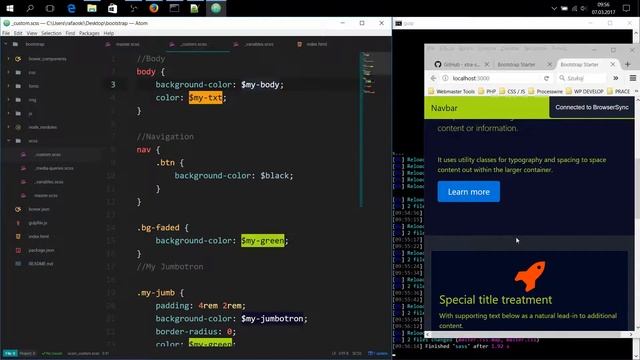Screen dimensions: 640x360
Task: Go back in Firefox
Action: tap(433, 78)
